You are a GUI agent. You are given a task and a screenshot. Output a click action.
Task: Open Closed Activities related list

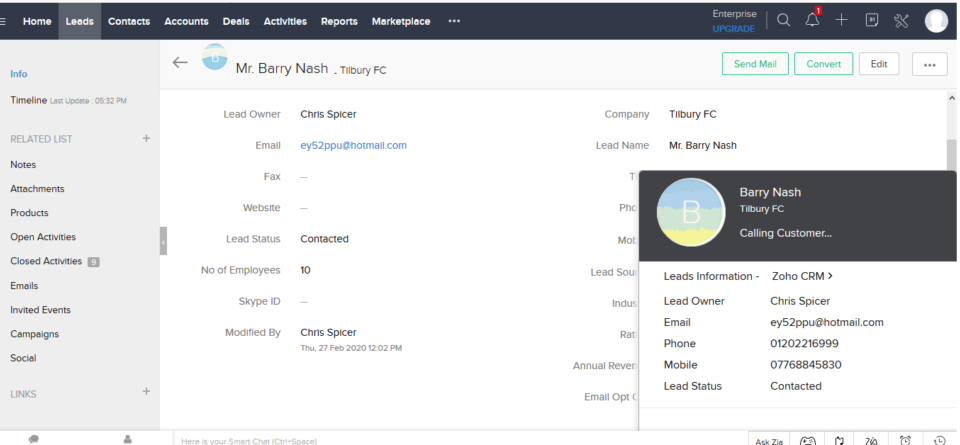click(46, 261)
